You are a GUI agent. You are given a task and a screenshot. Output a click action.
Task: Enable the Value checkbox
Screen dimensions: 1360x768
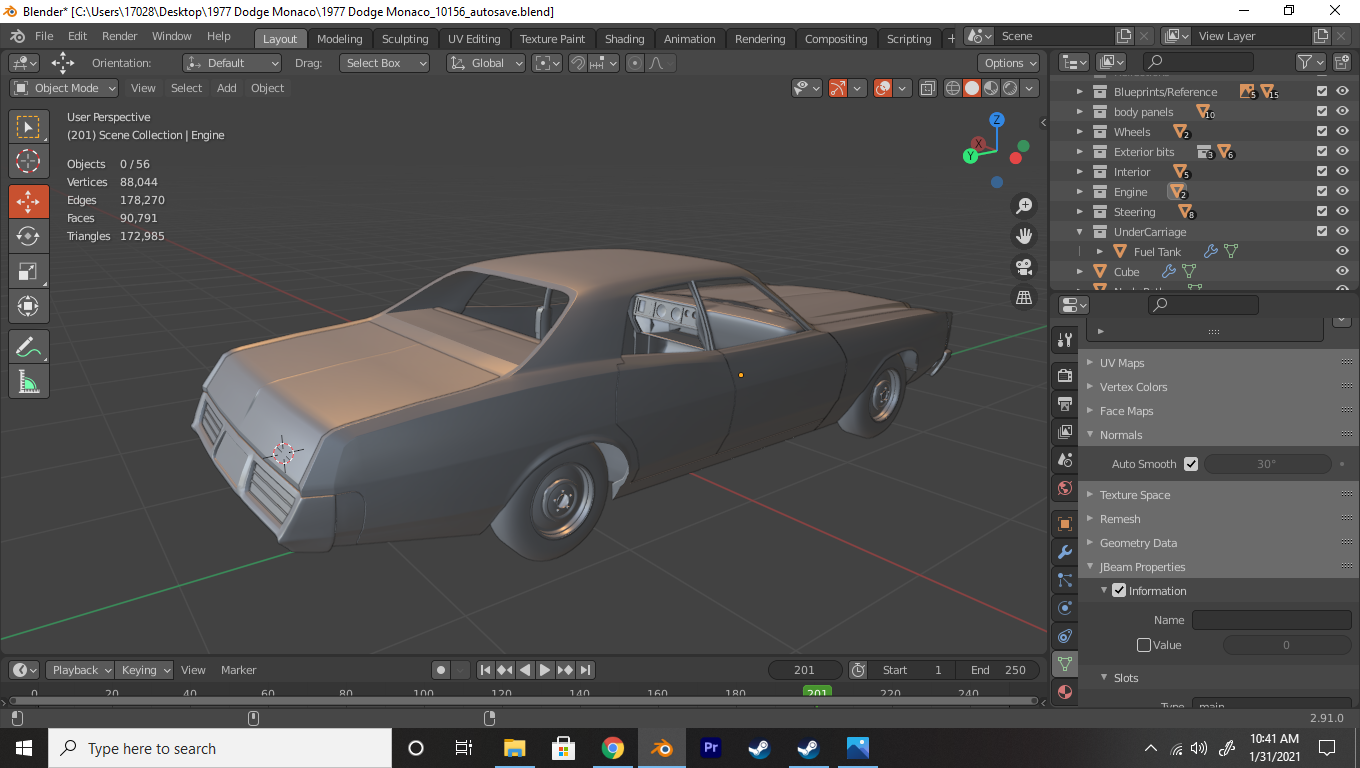(1144, 645)
